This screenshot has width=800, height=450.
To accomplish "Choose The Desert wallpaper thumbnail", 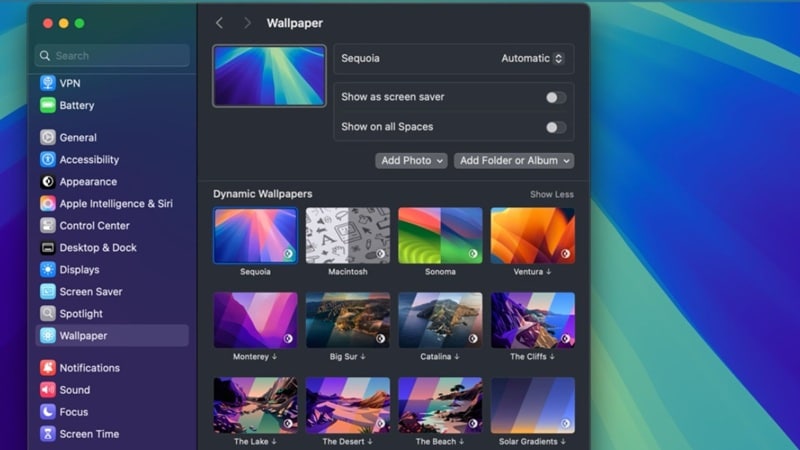I will [x=347, y=405].
